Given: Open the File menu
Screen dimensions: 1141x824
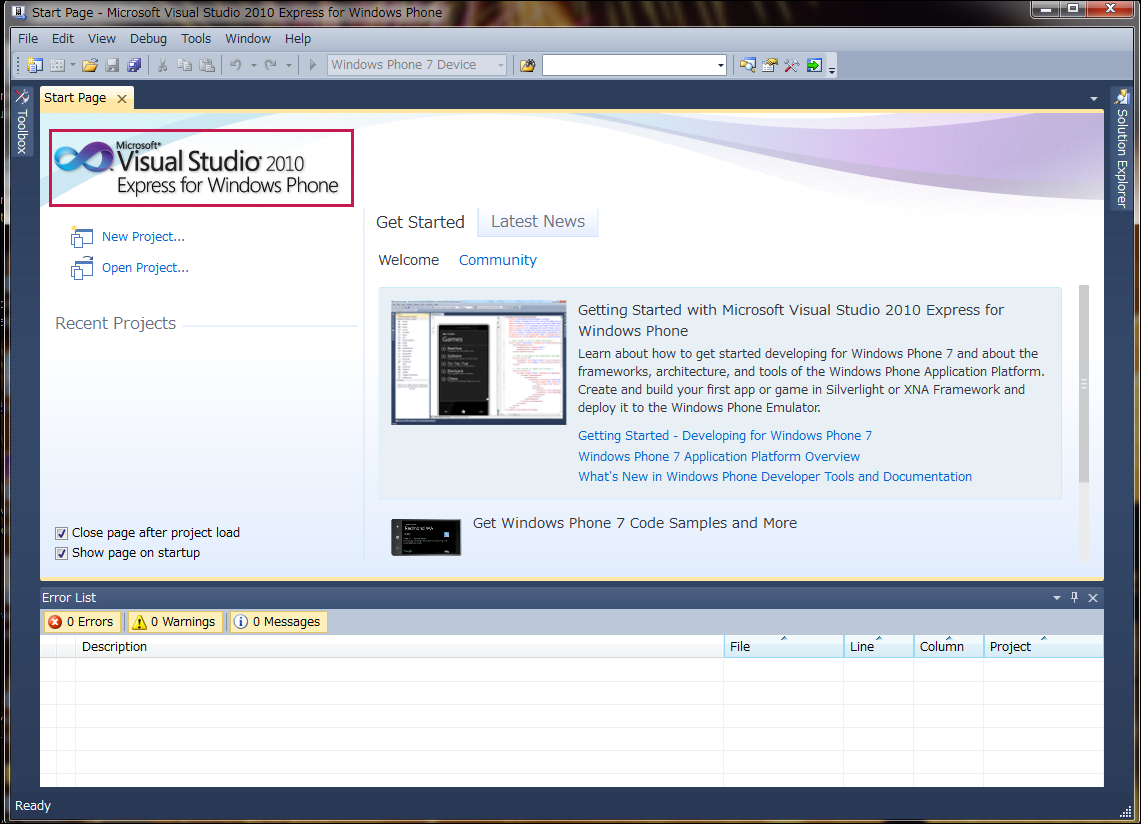Looking at the screenshot, I should coord(28,39).
